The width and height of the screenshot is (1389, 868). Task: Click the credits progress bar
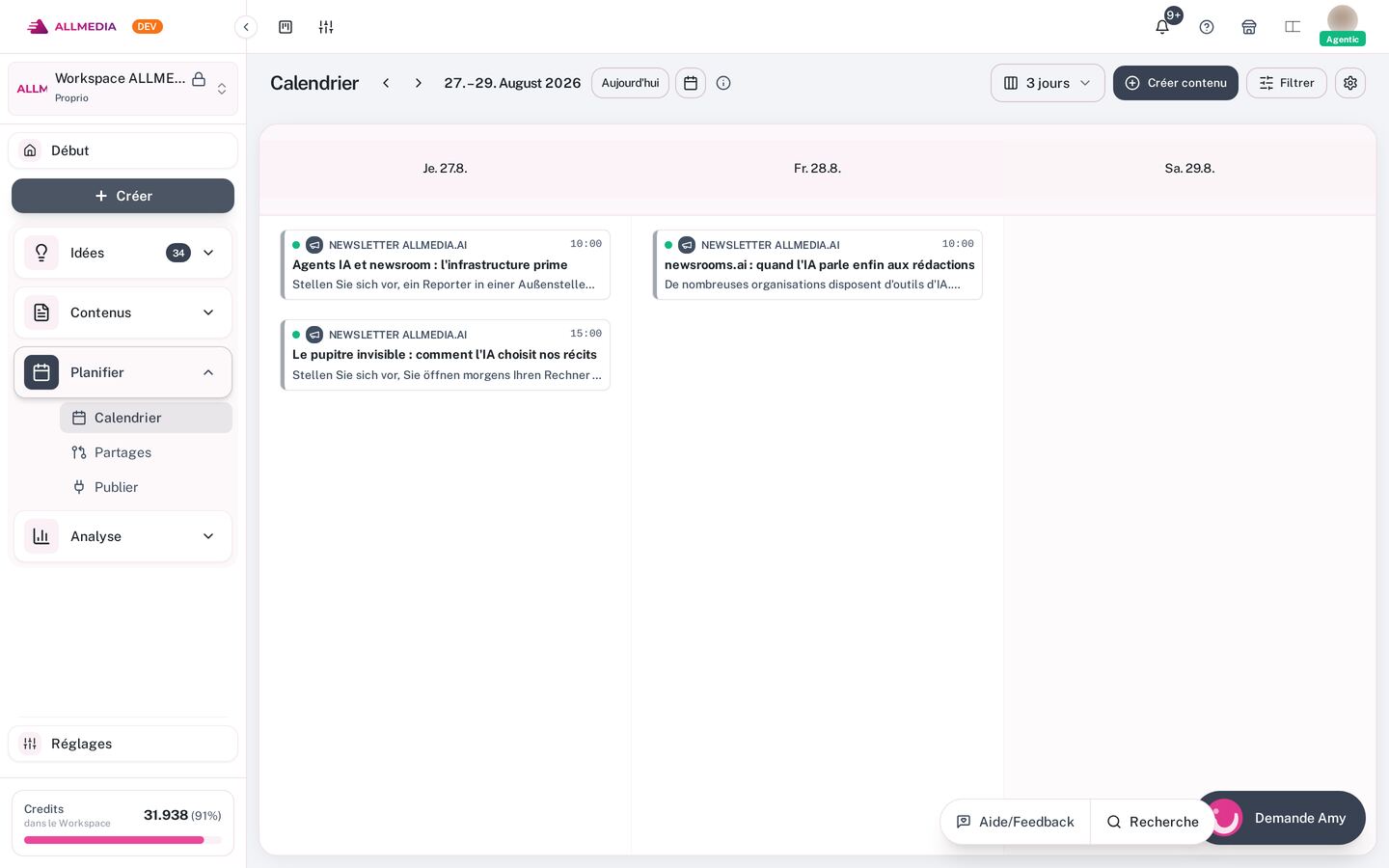[x=123, y=840]
